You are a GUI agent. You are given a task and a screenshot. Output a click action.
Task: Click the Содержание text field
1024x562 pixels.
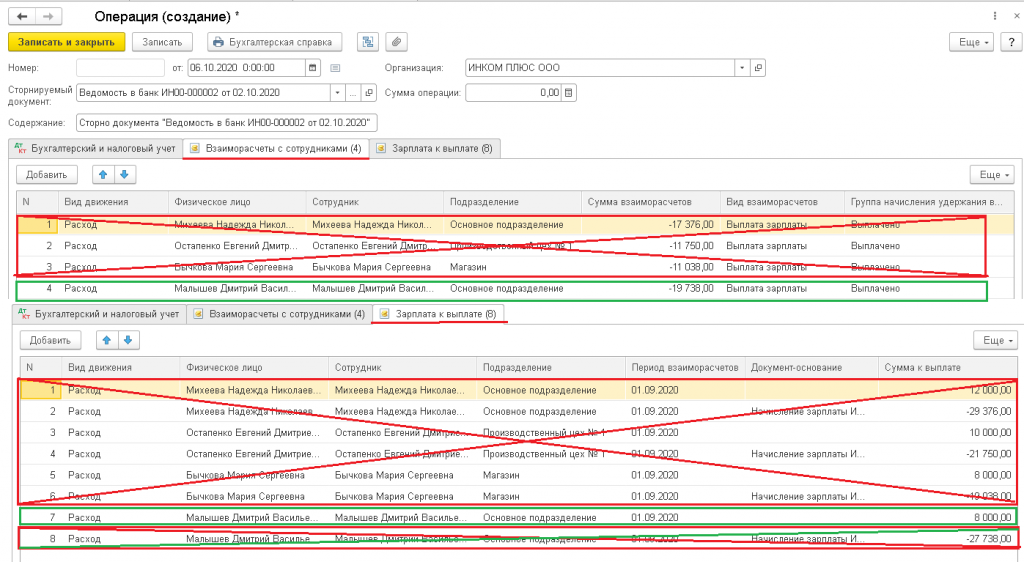point(227,123)
